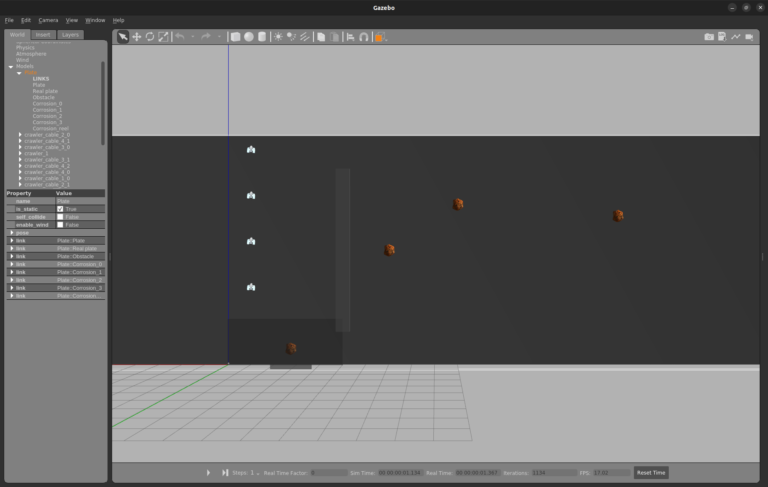The height and width of the screenshot is (487, 768).
Task: Take a screenshot with camera icon
Action: click(x=709, y=37)
